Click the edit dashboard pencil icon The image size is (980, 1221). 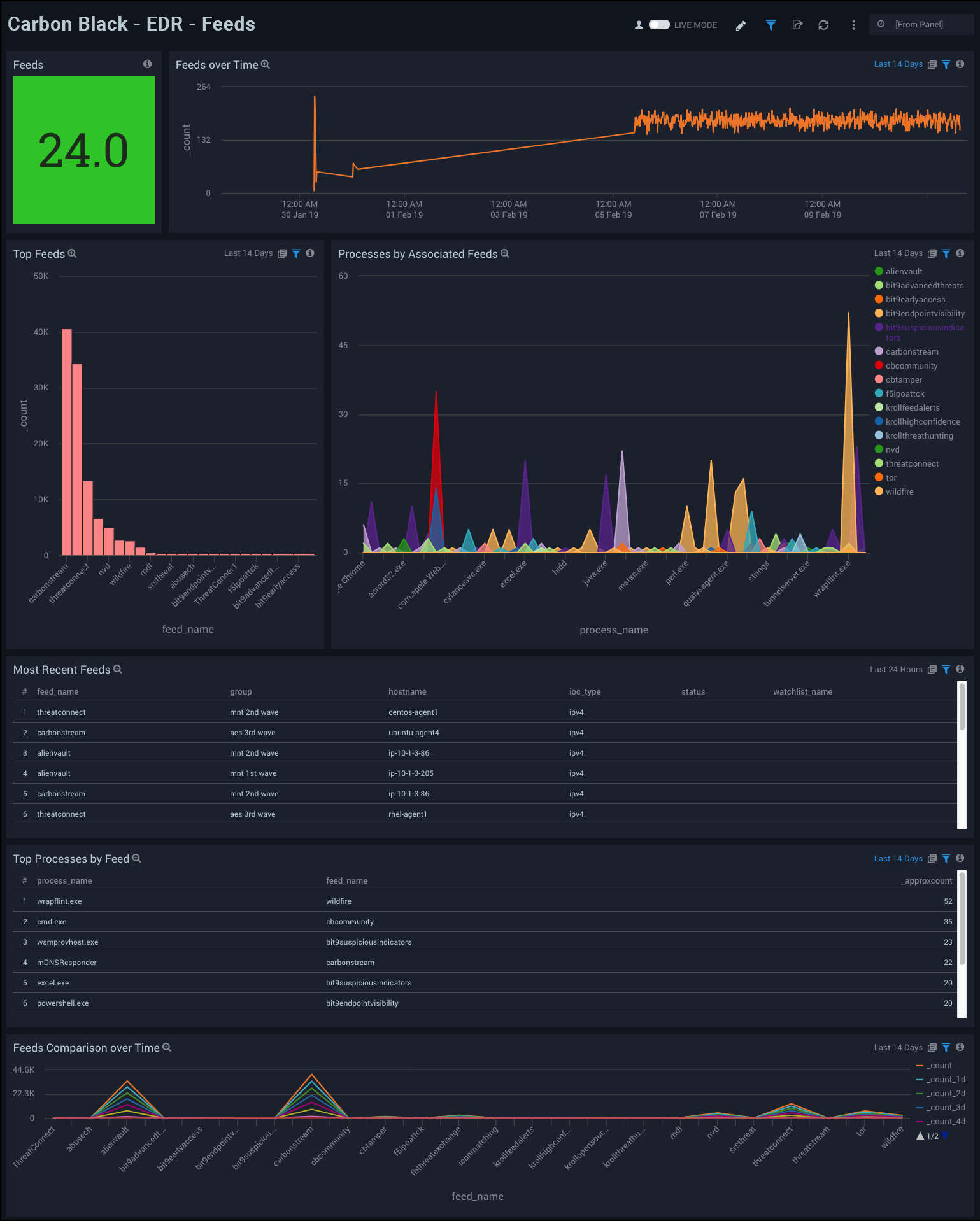pos(741,25)
